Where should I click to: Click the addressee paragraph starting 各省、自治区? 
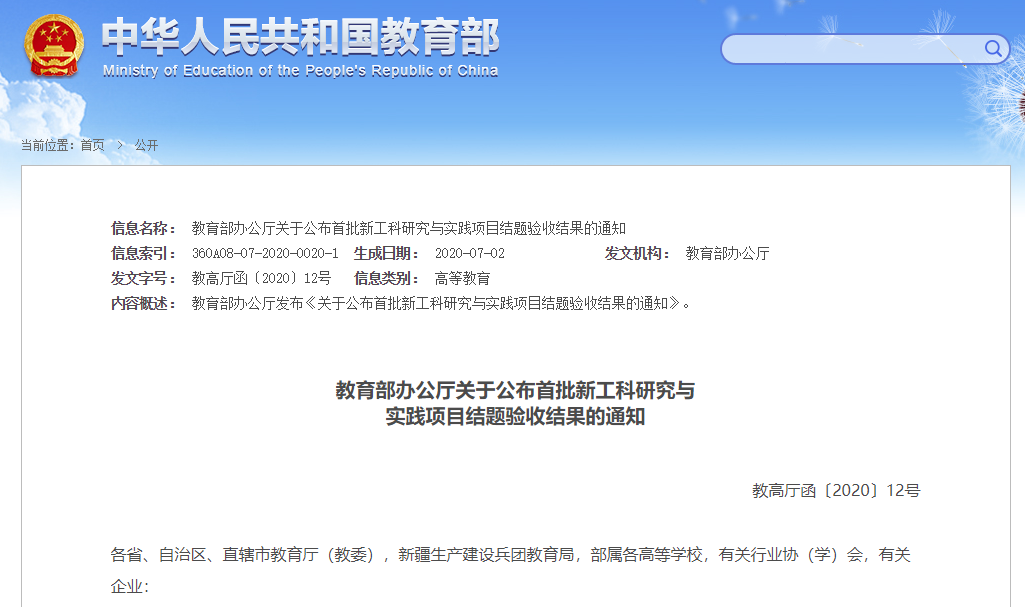click(511, 570)
